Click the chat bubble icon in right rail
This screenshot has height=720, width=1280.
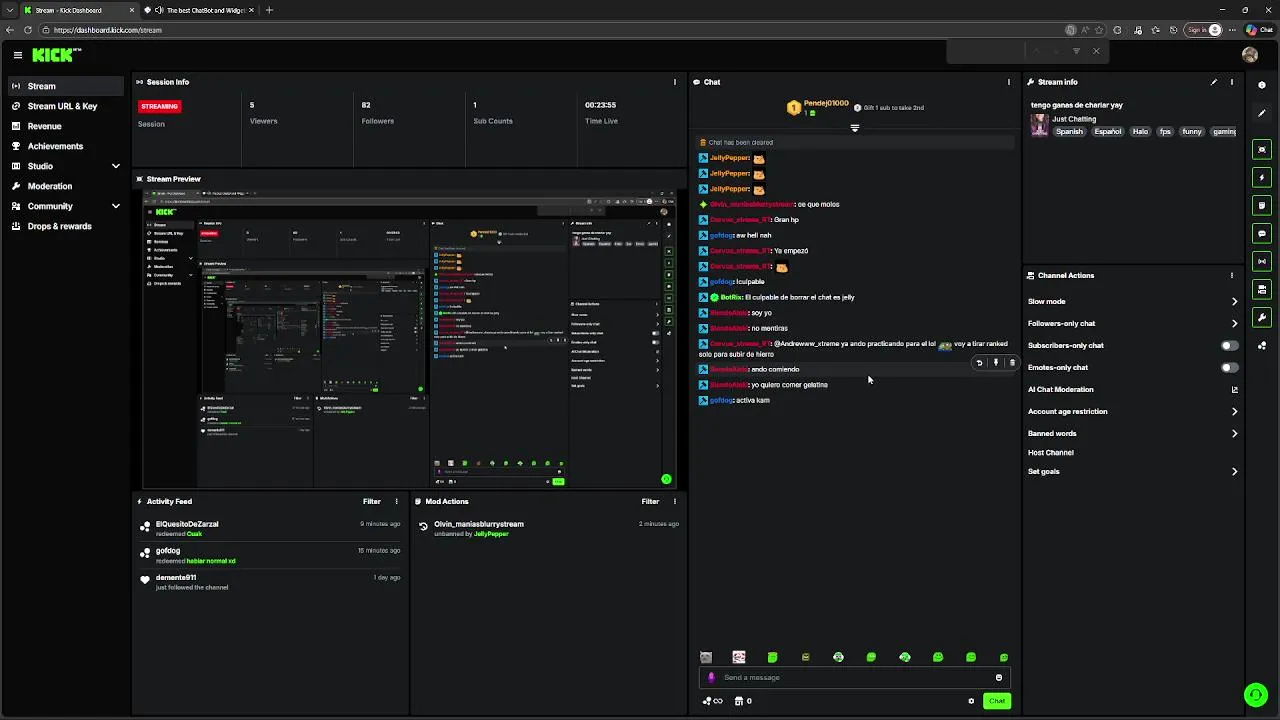pyautogui.click(x=1262, y=233)
